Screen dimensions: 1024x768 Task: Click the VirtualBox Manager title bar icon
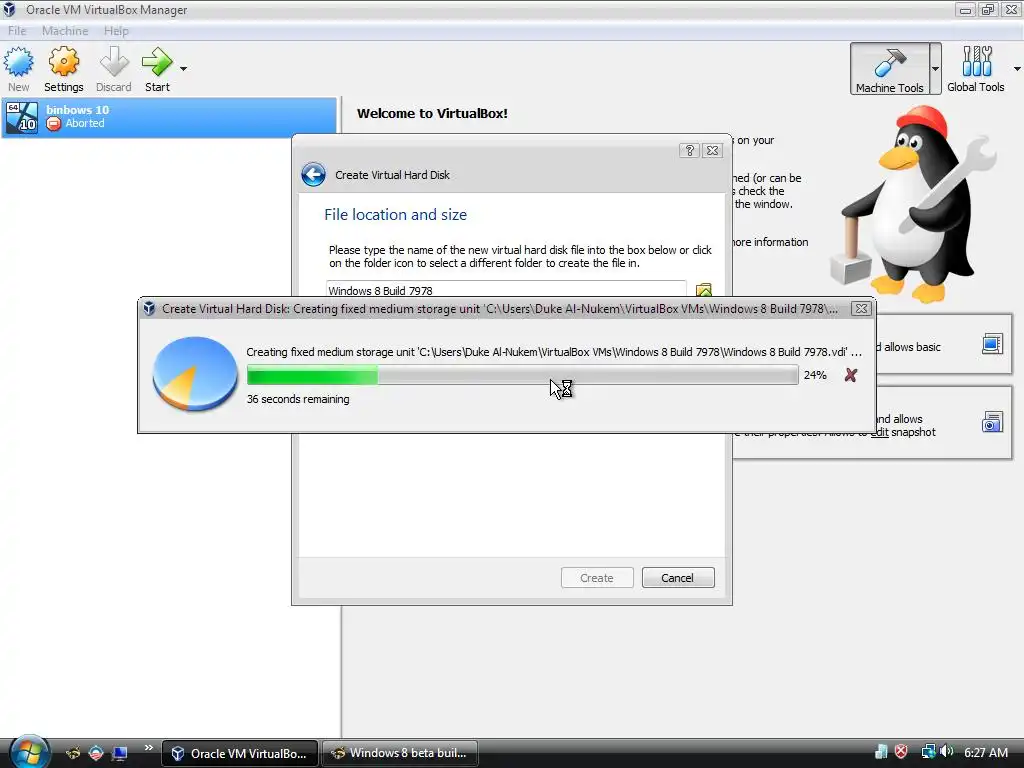pos(9,10)
